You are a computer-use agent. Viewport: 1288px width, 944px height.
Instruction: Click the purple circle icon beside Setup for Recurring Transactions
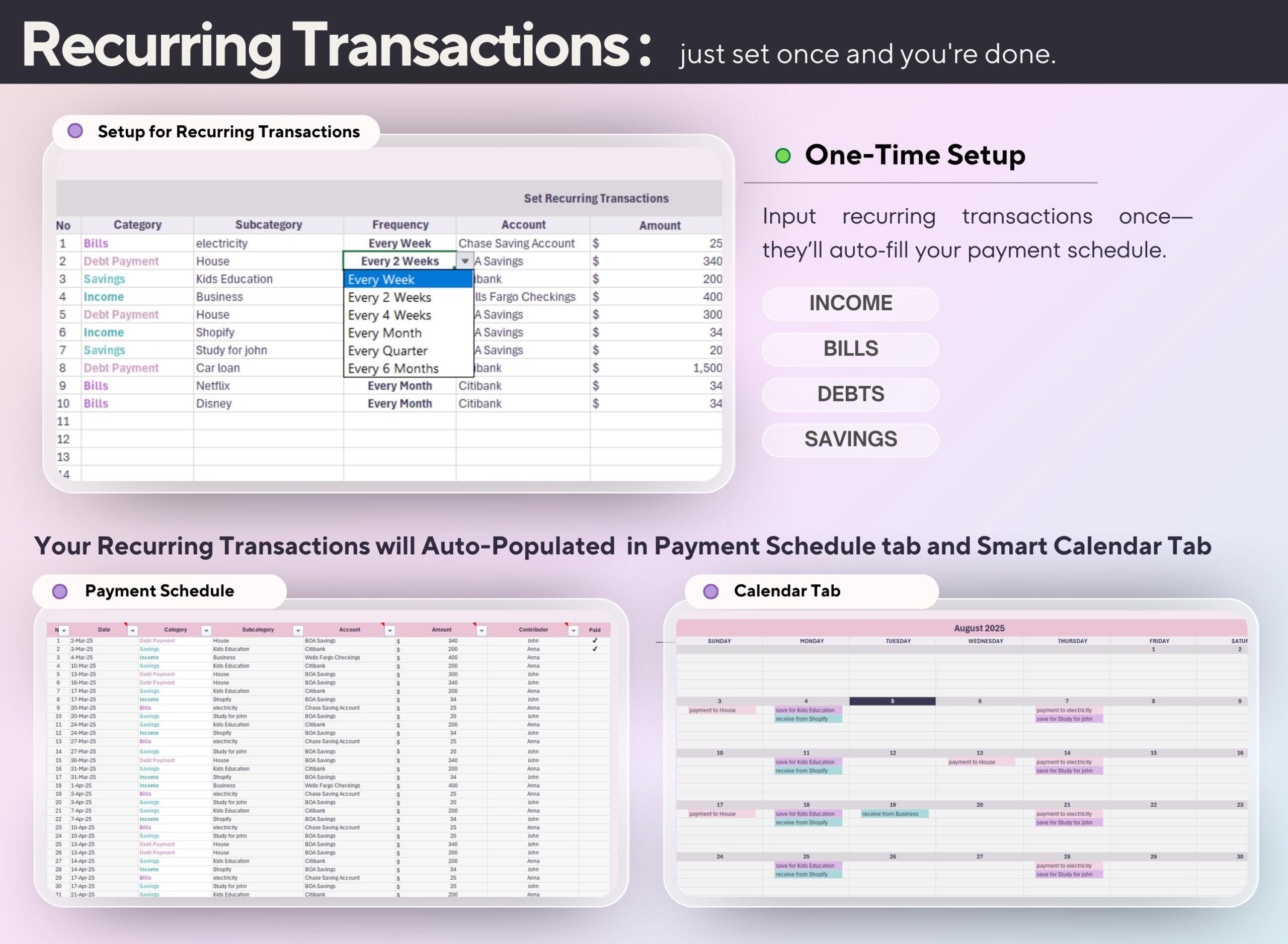coord(75,131)
